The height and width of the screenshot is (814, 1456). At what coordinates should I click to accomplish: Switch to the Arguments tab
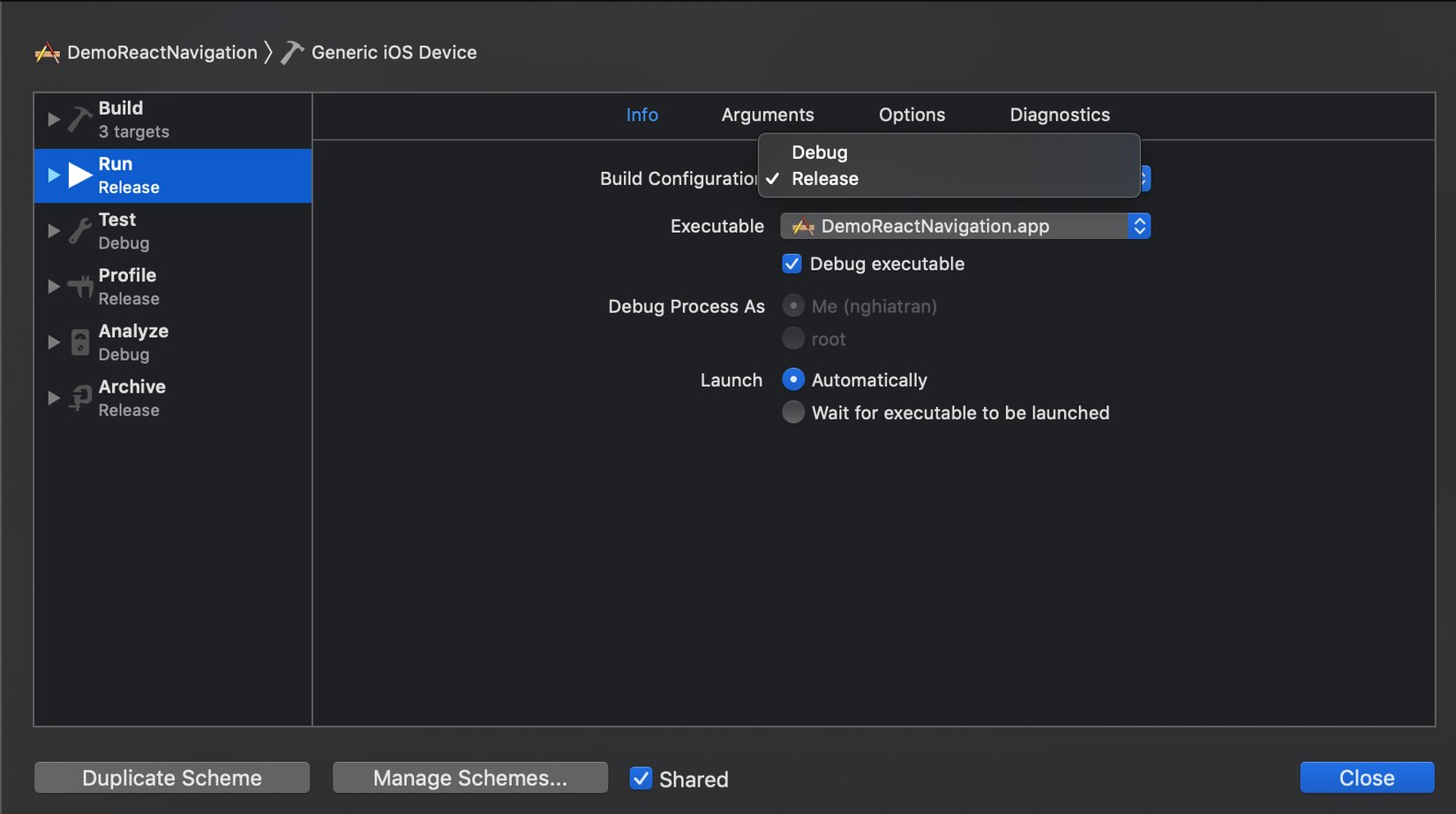(767, 115)
